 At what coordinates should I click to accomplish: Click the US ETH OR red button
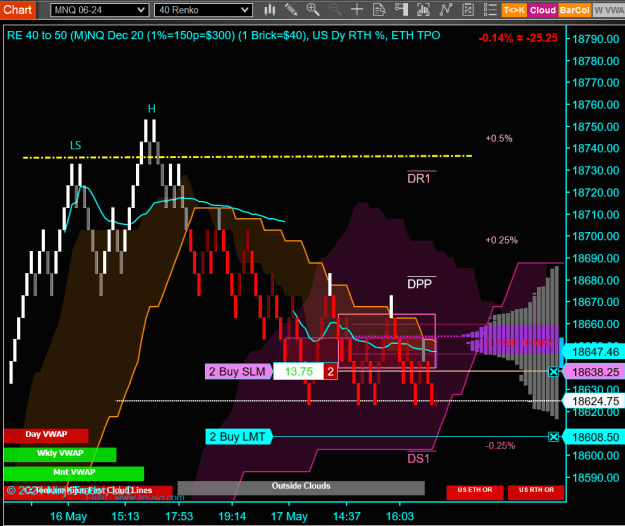point(475,492)
